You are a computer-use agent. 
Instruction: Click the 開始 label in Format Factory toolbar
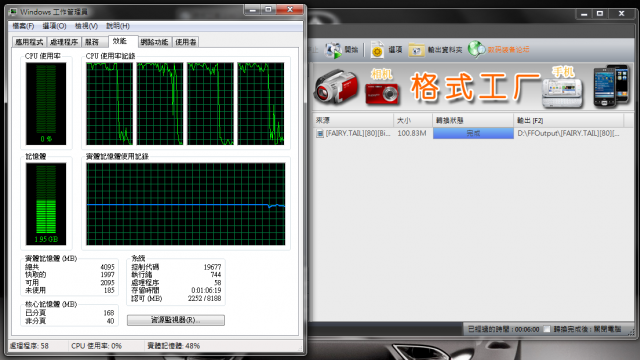(x=351, y=50)
